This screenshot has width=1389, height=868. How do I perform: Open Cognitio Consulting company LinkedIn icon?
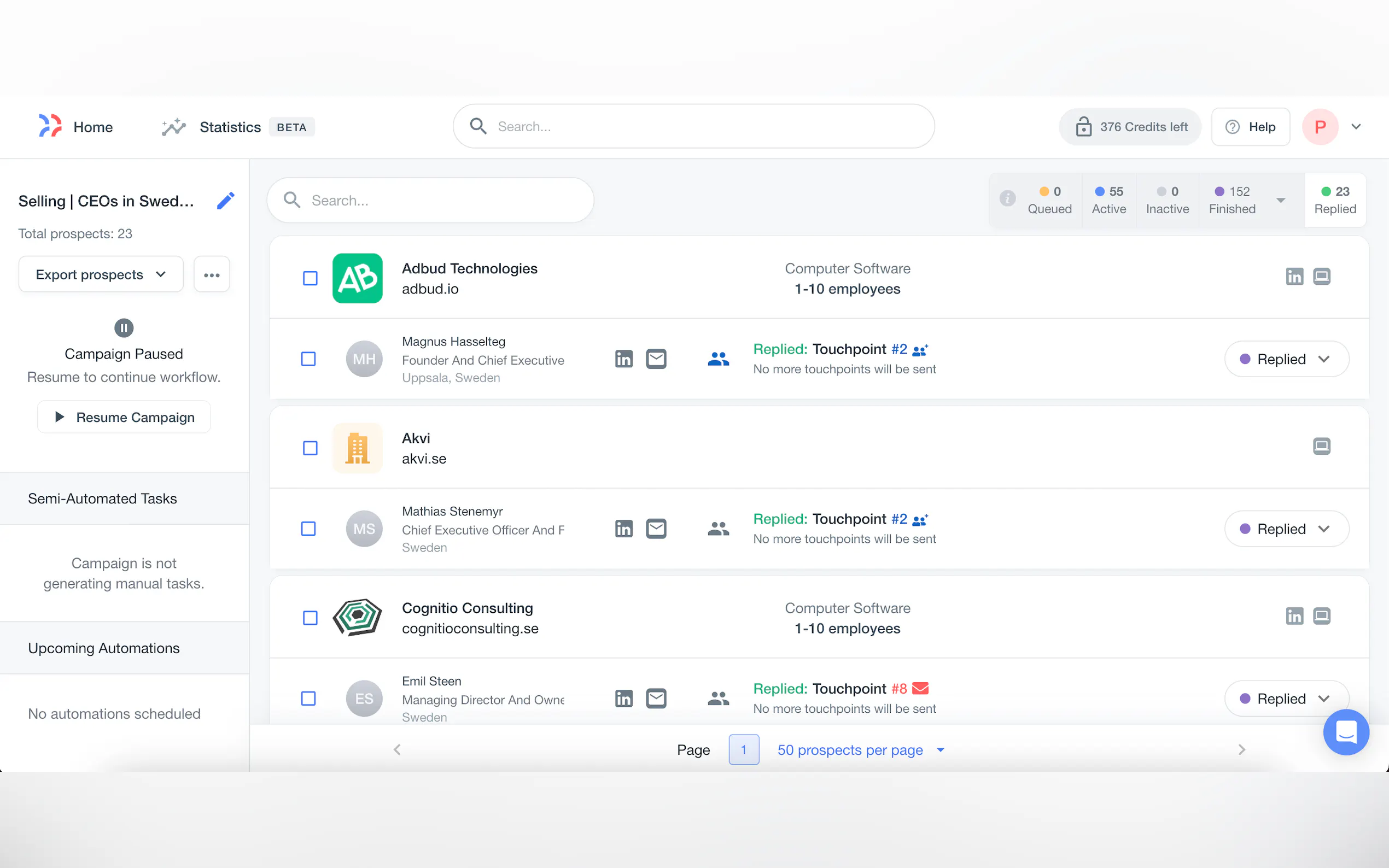[1294, 616]
